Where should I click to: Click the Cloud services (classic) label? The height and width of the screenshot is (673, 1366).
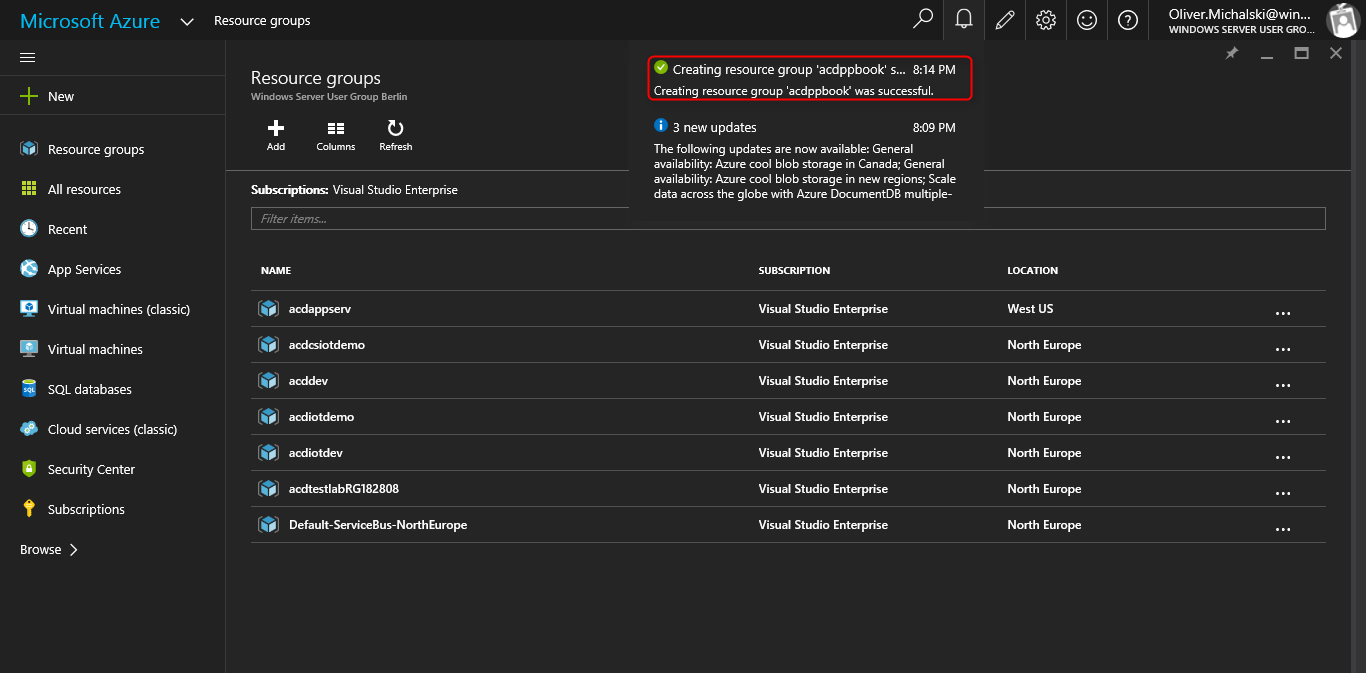click(x=112, y=429)
